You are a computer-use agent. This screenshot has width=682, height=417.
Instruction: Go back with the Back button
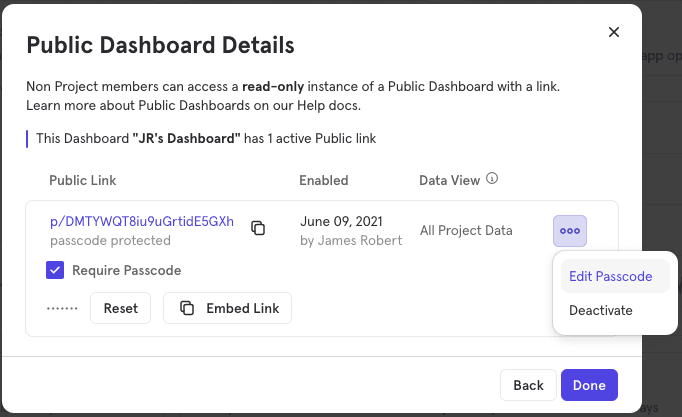pyautogui.click(x=528, y=385)
